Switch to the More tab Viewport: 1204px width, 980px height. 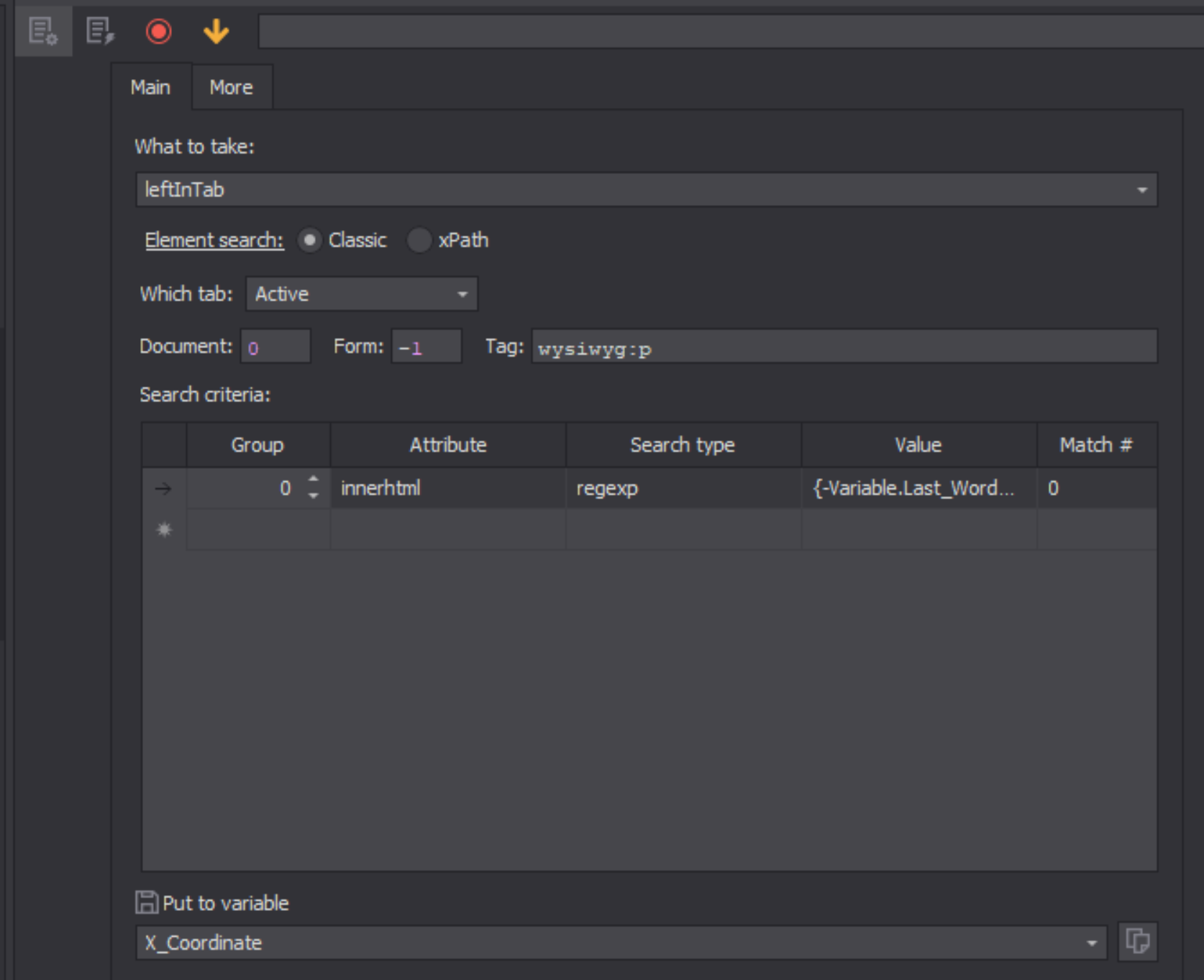click(232, 87)
